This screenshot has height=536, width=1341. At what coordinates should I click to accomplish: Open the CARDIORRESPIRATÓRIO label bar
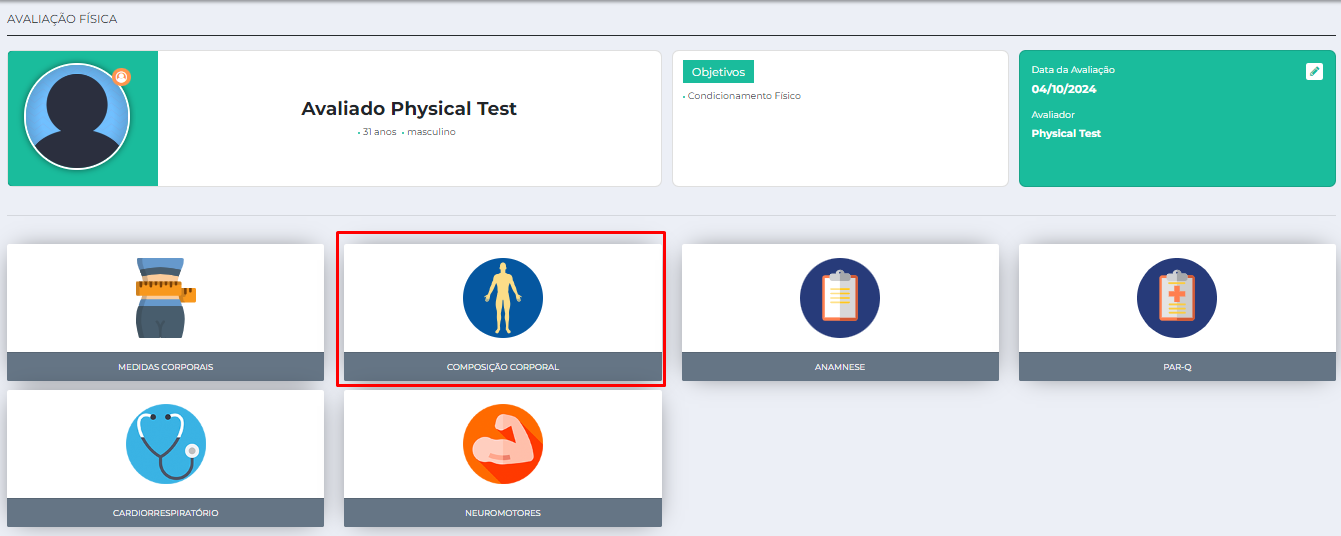click(166, 513)
